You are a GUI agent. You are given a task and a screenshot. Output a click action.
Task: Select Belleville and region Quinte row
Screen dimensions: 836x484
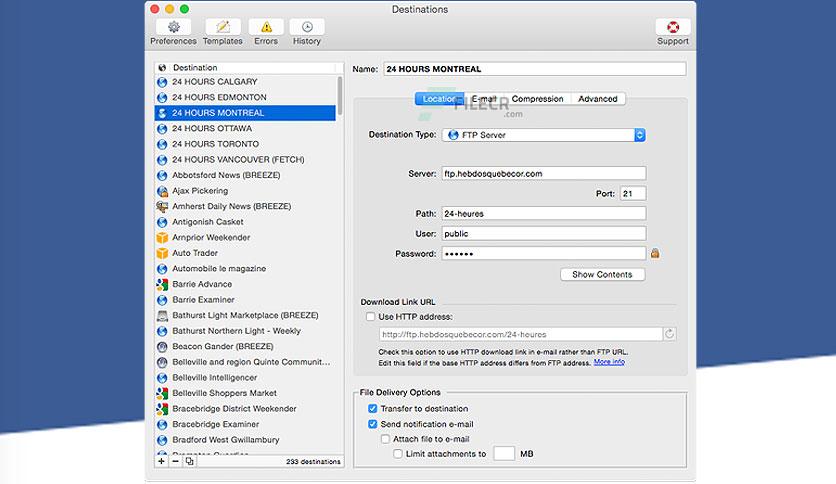[245, 362]
